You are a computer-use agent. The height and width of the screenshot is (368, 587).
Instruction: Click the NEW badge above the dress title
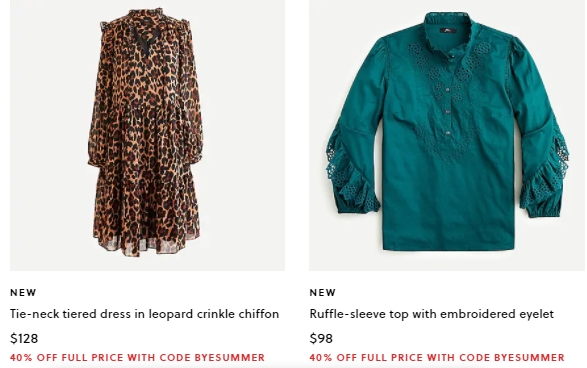23,292
